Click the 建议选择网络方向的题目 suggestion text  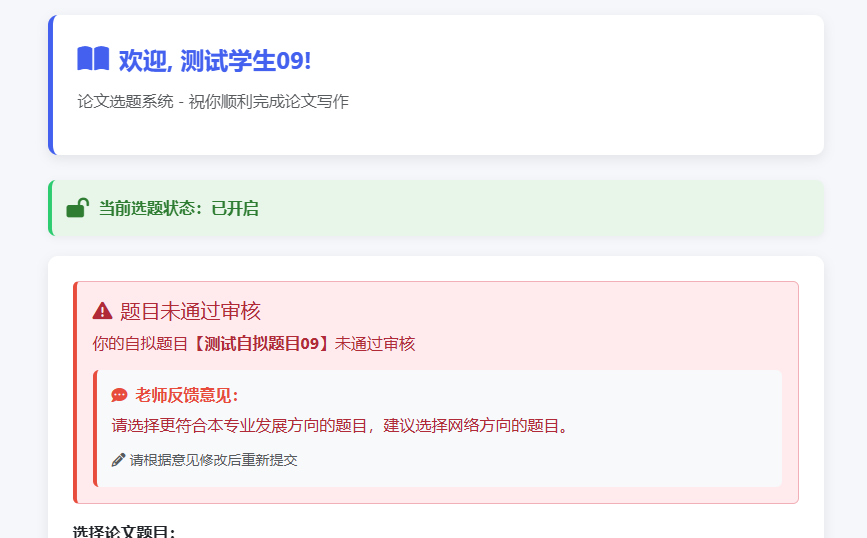[x=476, y=425]
